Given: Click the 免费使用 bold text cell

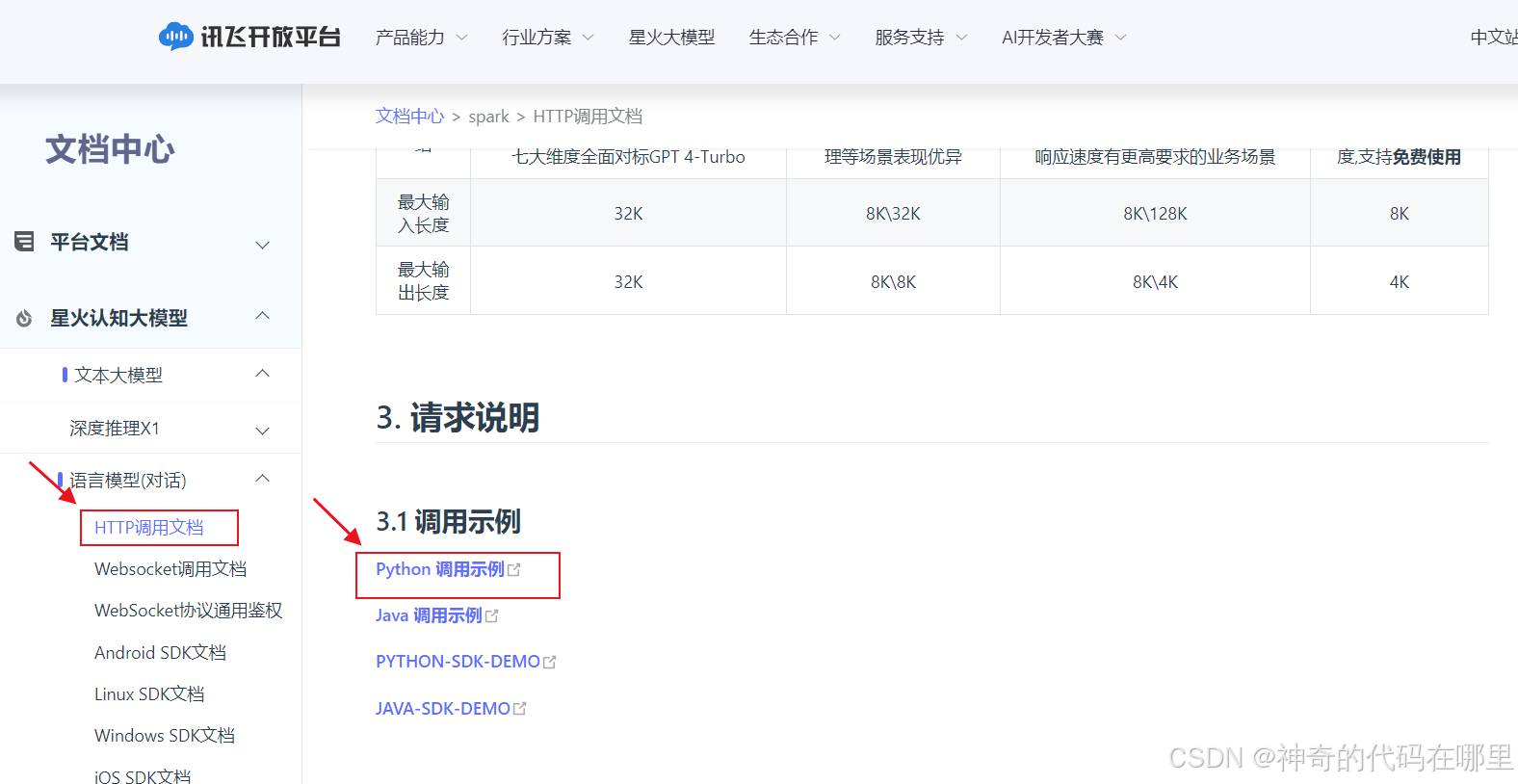Looking at the screenshot, I should tap(1426, 157).
